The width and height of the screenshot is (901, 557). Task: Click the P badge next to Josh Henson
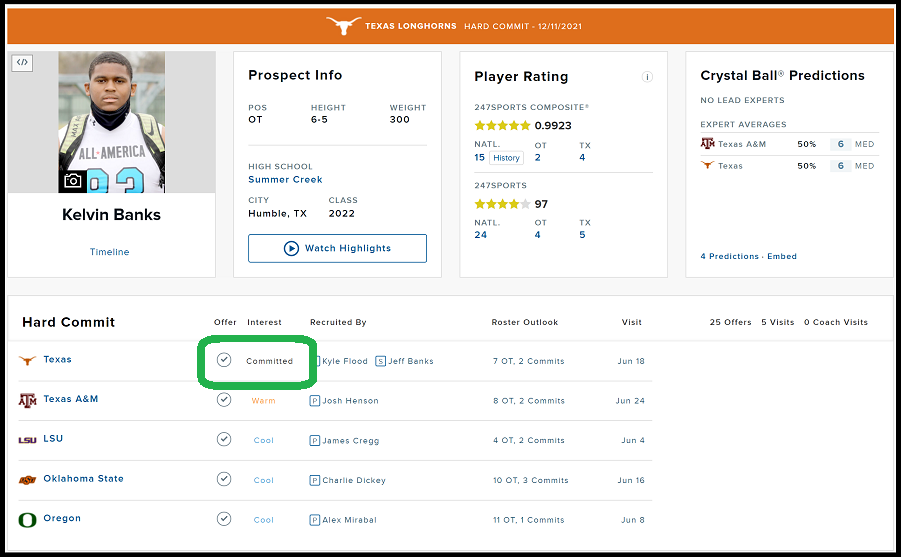314,401
